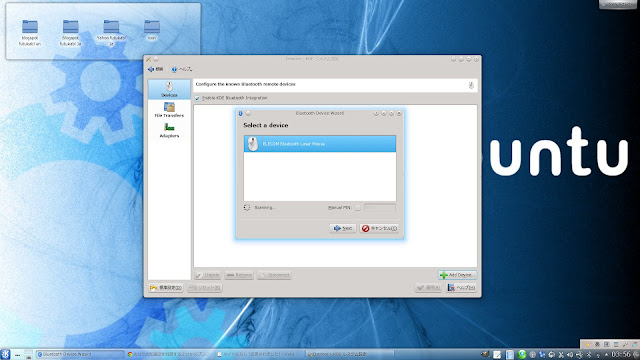Open the File Transfers section
640x360 pixels.
click(169, 110)
